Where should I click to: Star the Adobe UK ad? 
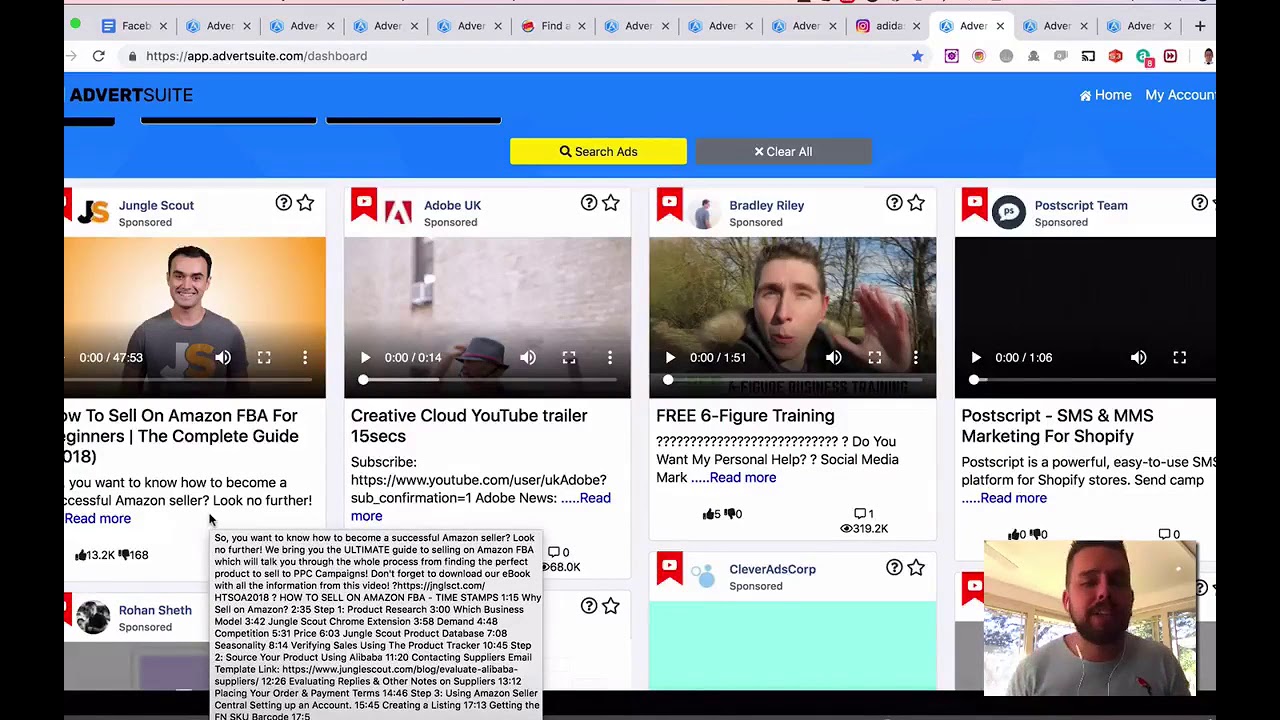(x=610, y=203)
